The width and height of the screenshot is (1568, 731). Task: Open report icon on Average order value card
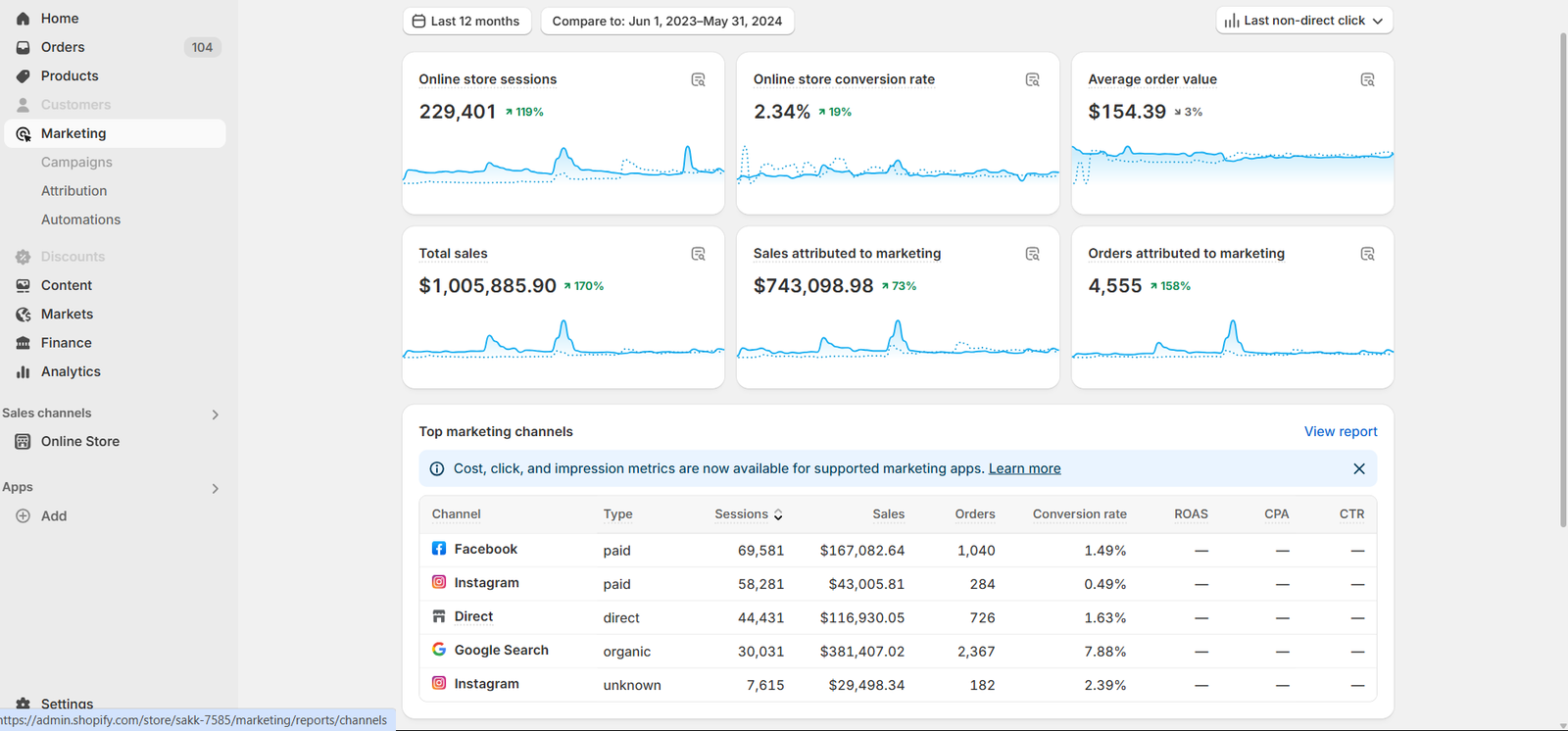(1367, 79)
